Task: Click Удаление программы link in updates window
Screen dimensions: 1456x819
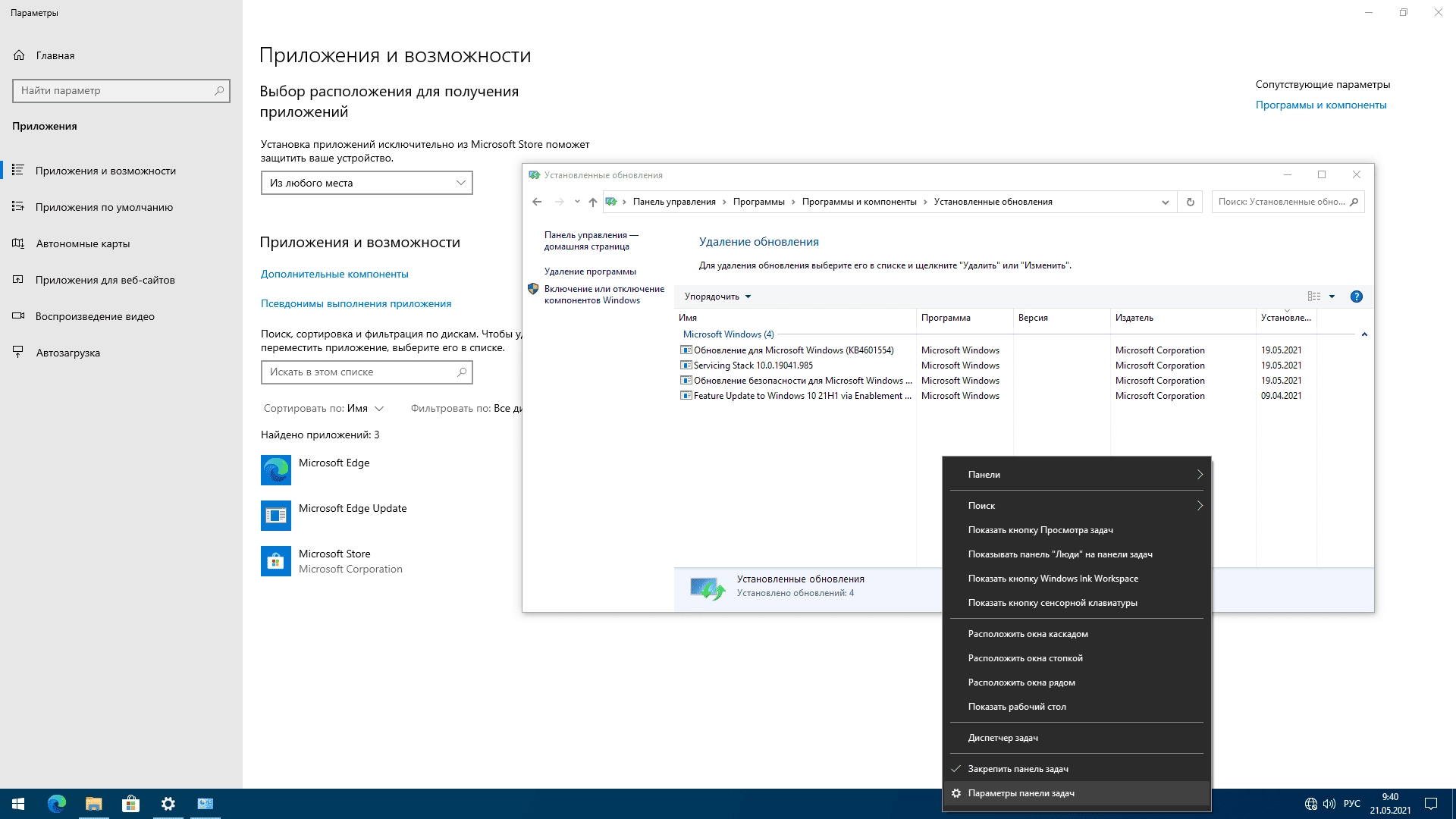Action: 590,271
